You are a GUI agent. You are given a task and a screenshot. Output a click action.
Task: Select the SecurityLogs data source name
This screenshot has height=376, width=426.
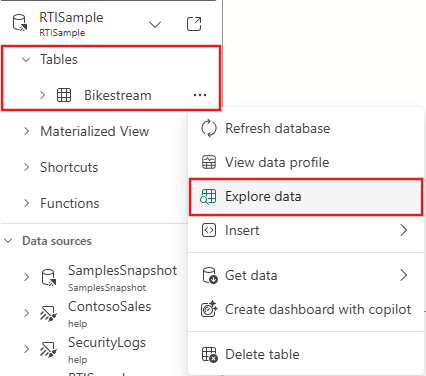pos(107,342)
